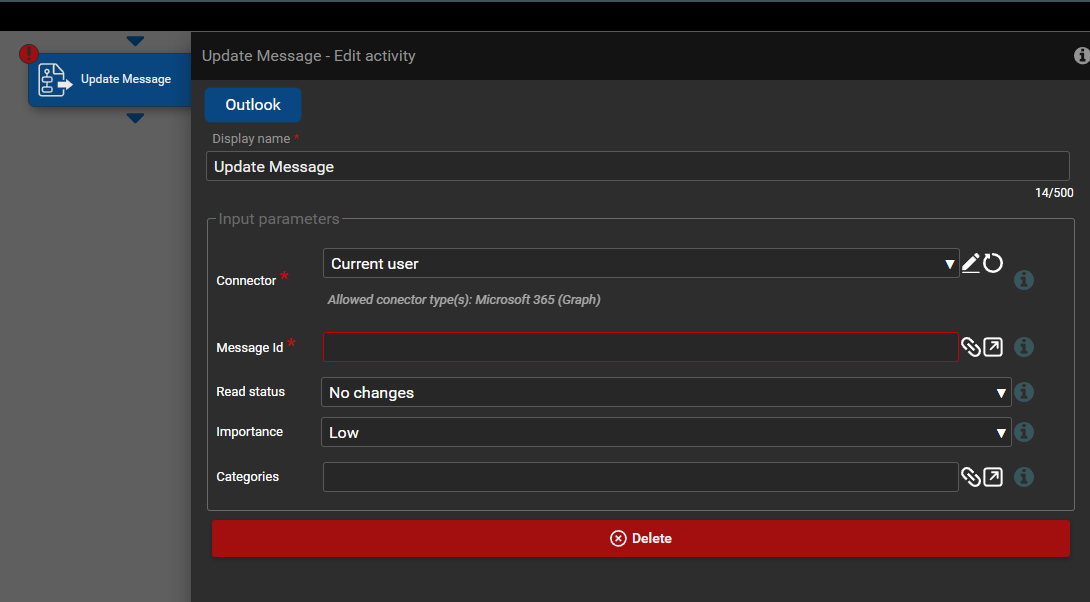Click the link icon beside Categories field
The width and height of the screenshot is (1090, 602).
[970, 477]
